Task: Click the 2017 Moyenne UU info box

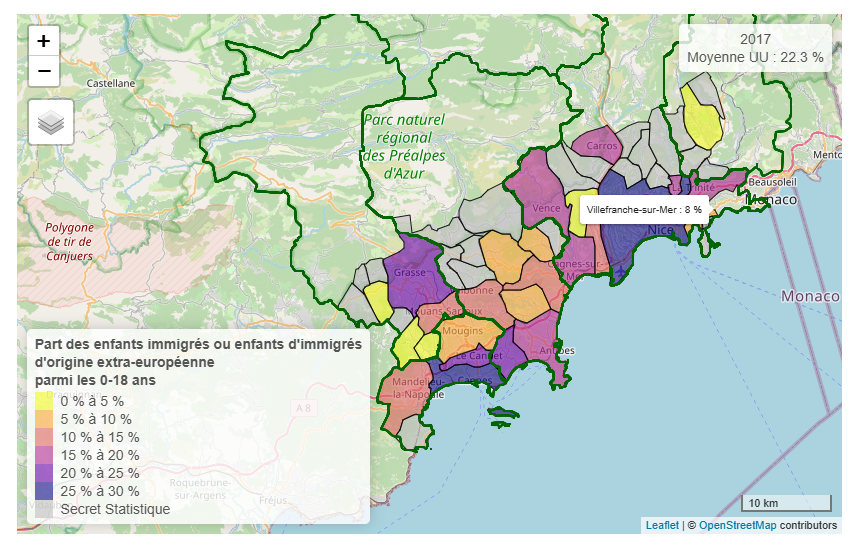Action: pos(755,48)
